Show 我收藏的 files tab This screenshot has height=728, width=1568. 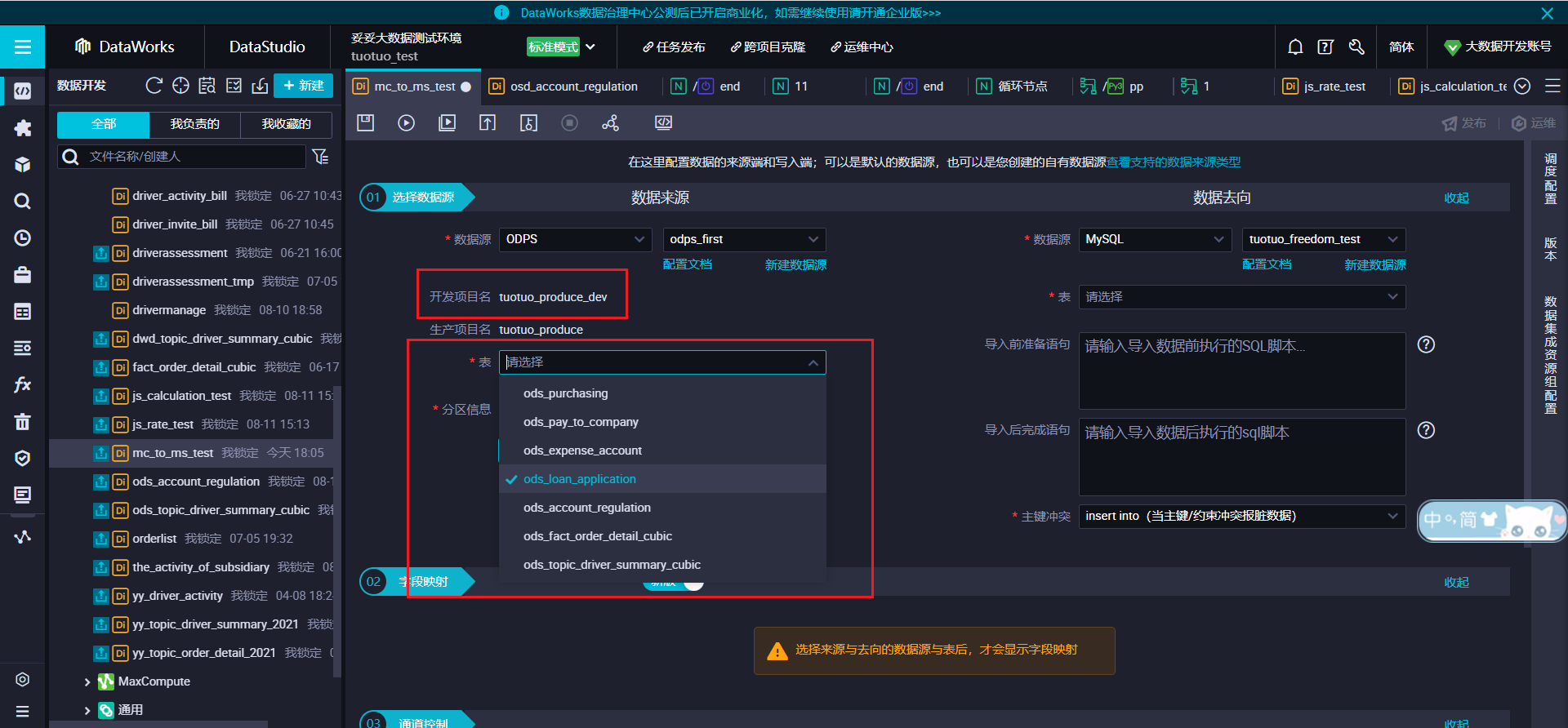click(x=286, y=124)
